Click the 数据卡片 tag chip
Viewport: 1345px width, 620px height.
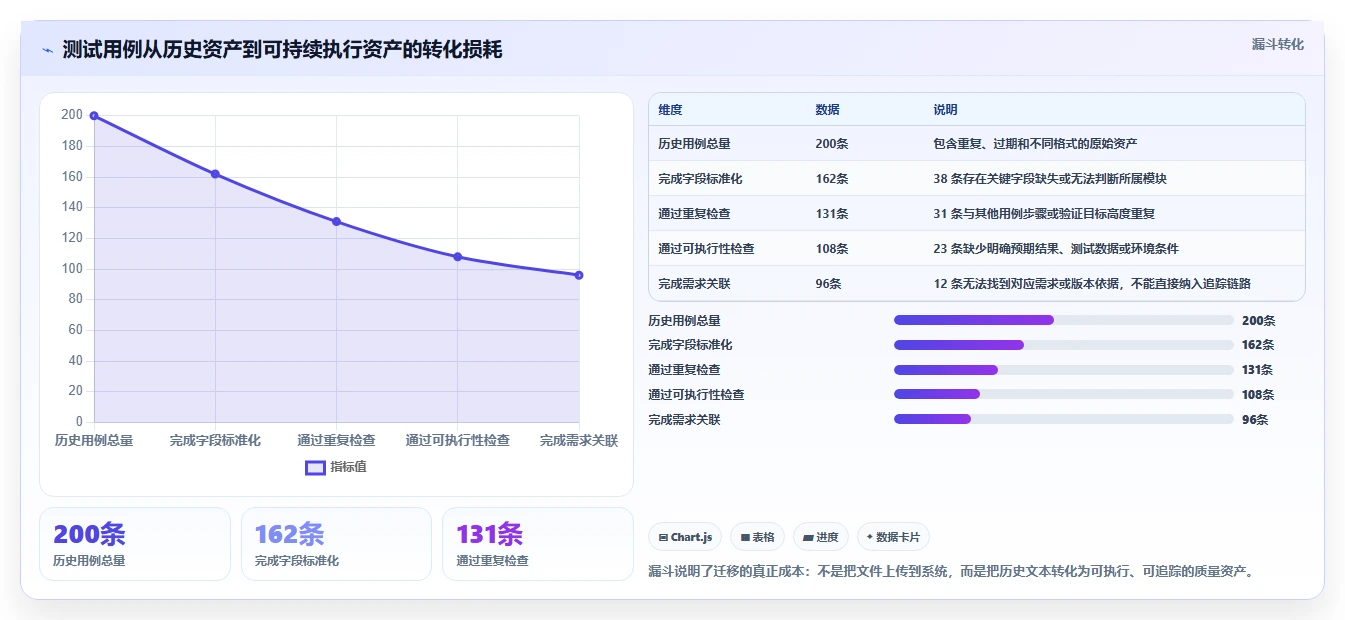tap(893, 537)
